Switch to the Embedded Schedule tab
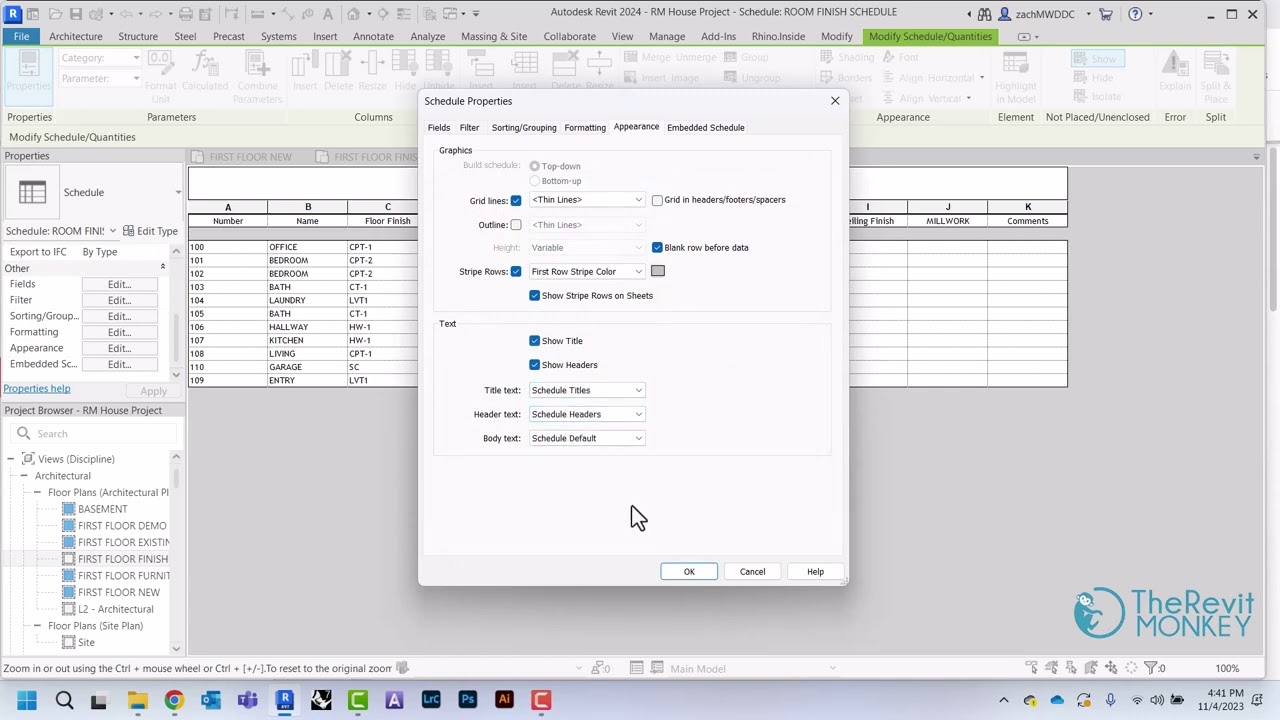 [x=706, y=128]
